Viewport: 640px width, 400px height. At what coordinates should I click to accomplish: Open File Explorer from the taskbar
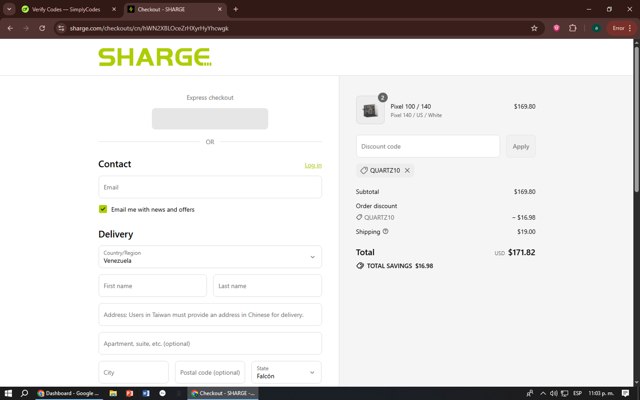point(113,393)
